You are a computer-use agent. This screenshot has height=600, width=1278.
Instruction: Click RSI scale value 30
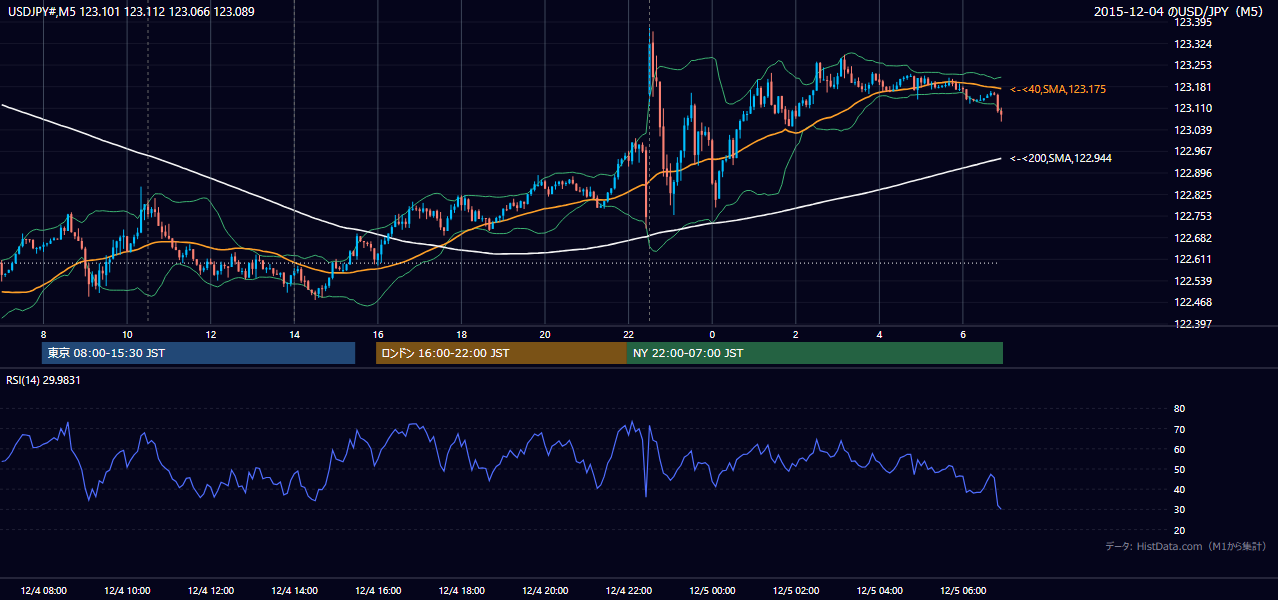point(1179,510)
